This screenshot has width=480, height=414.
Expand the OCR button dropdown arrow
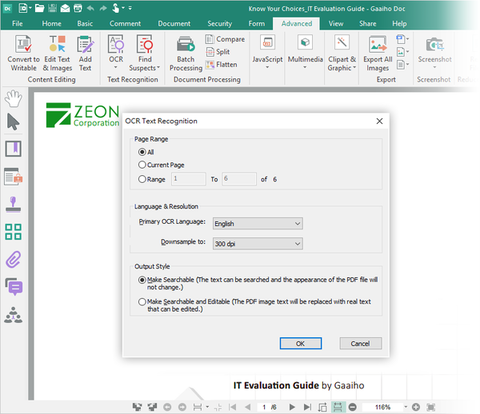coord(116,67)
